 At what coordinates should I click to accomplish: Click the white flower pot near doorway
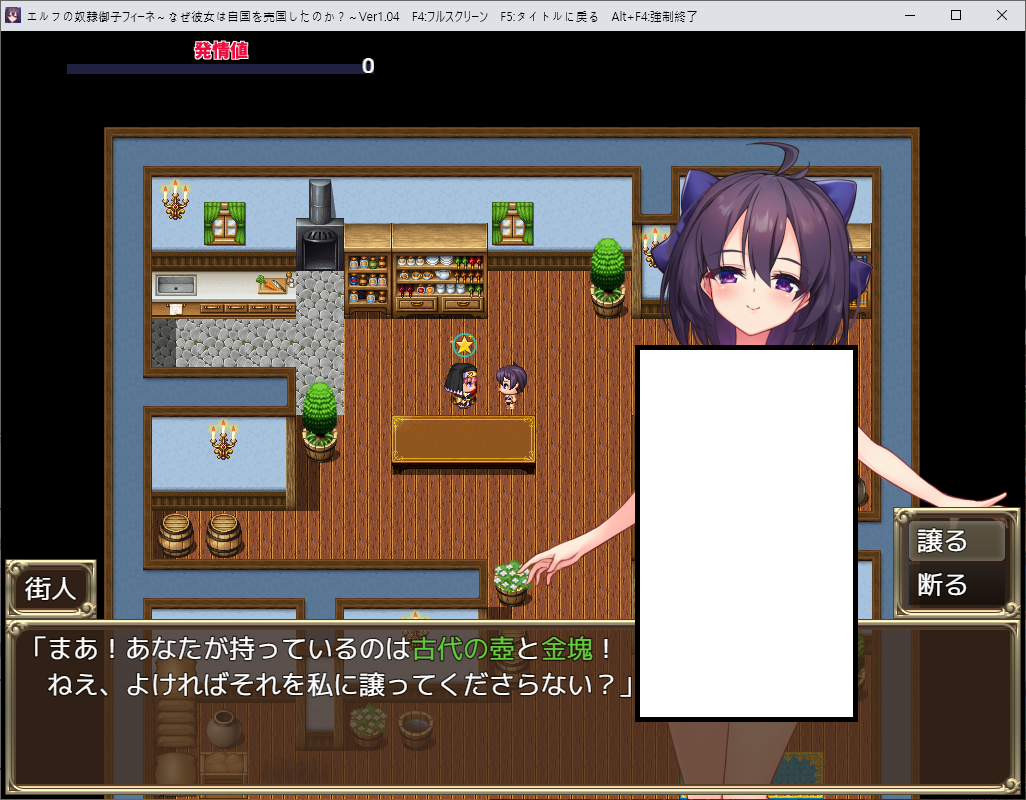[x=511, y=584]
